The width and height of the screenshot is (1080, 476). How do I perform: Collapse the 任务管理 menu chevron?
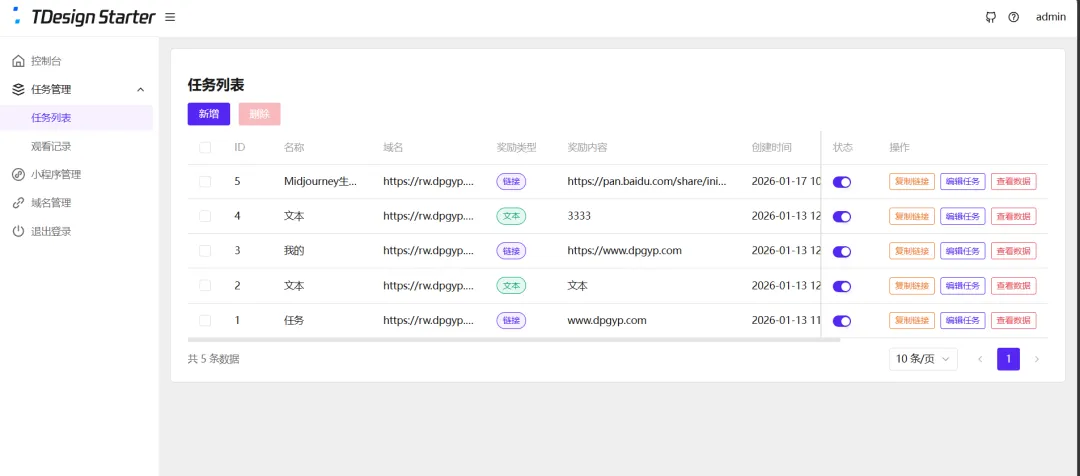click(x=141, y=90)
